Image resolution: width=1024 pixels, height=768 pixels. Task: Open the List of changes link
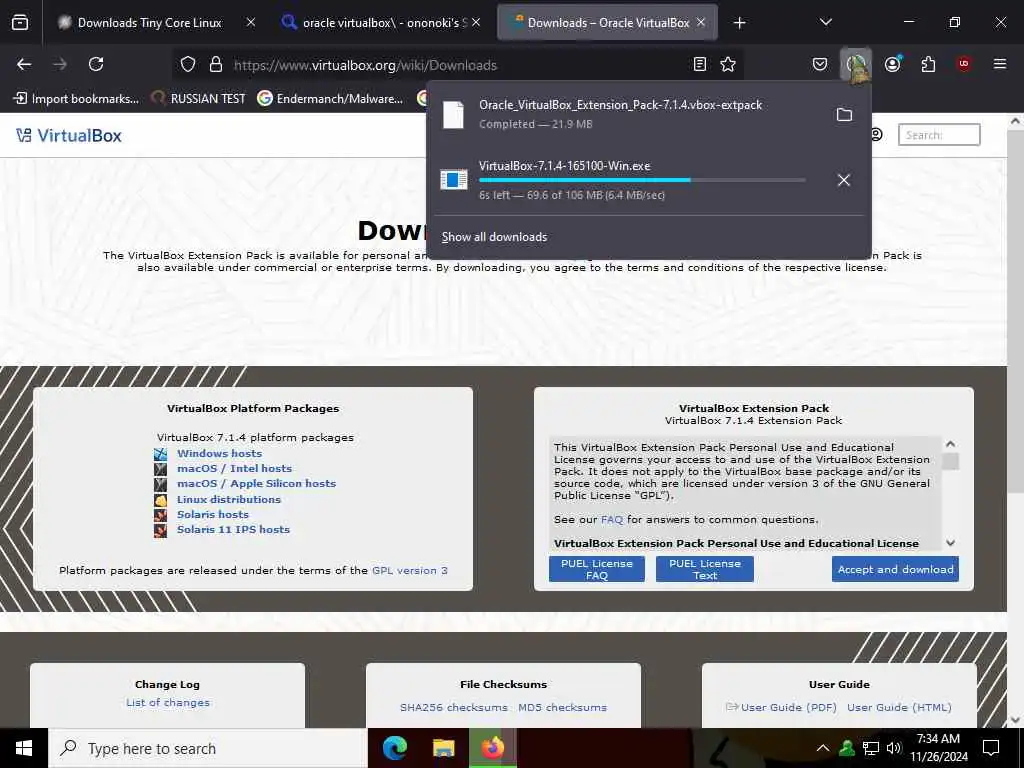[x=168, y=703]
